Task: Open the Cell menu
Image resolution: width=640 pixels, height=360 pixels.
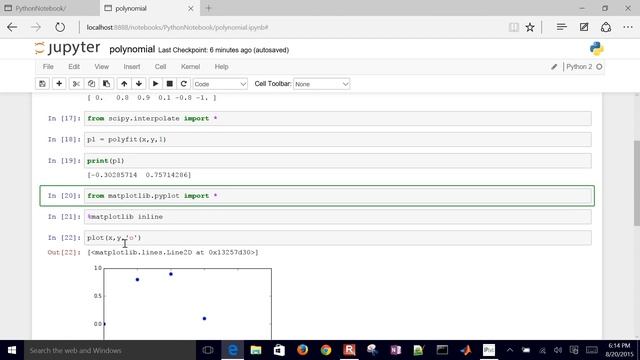Action: (160, 67)
